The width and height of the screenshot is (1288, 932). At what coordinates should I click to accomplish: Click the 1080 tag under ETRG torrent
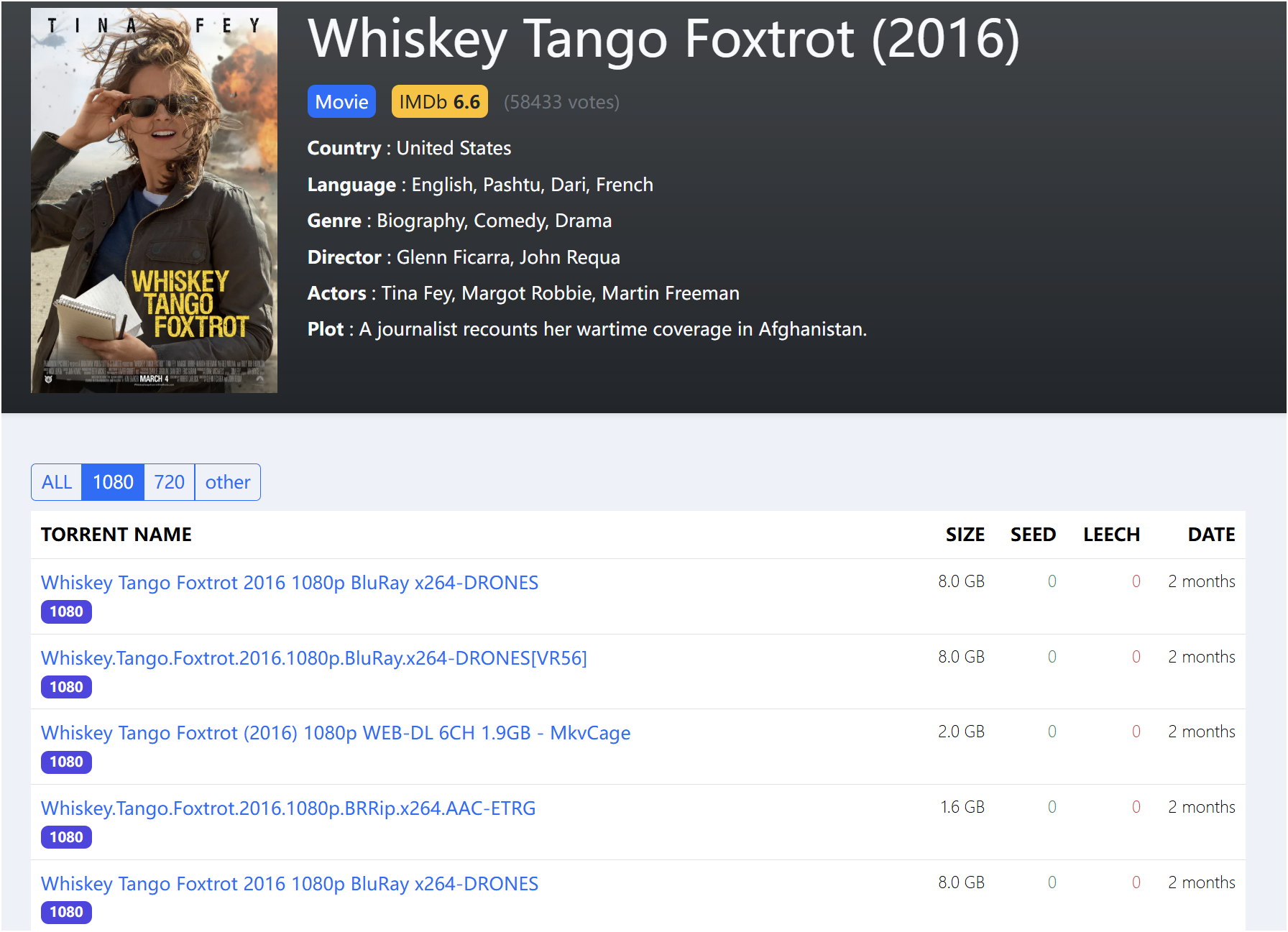pos(66,837)
